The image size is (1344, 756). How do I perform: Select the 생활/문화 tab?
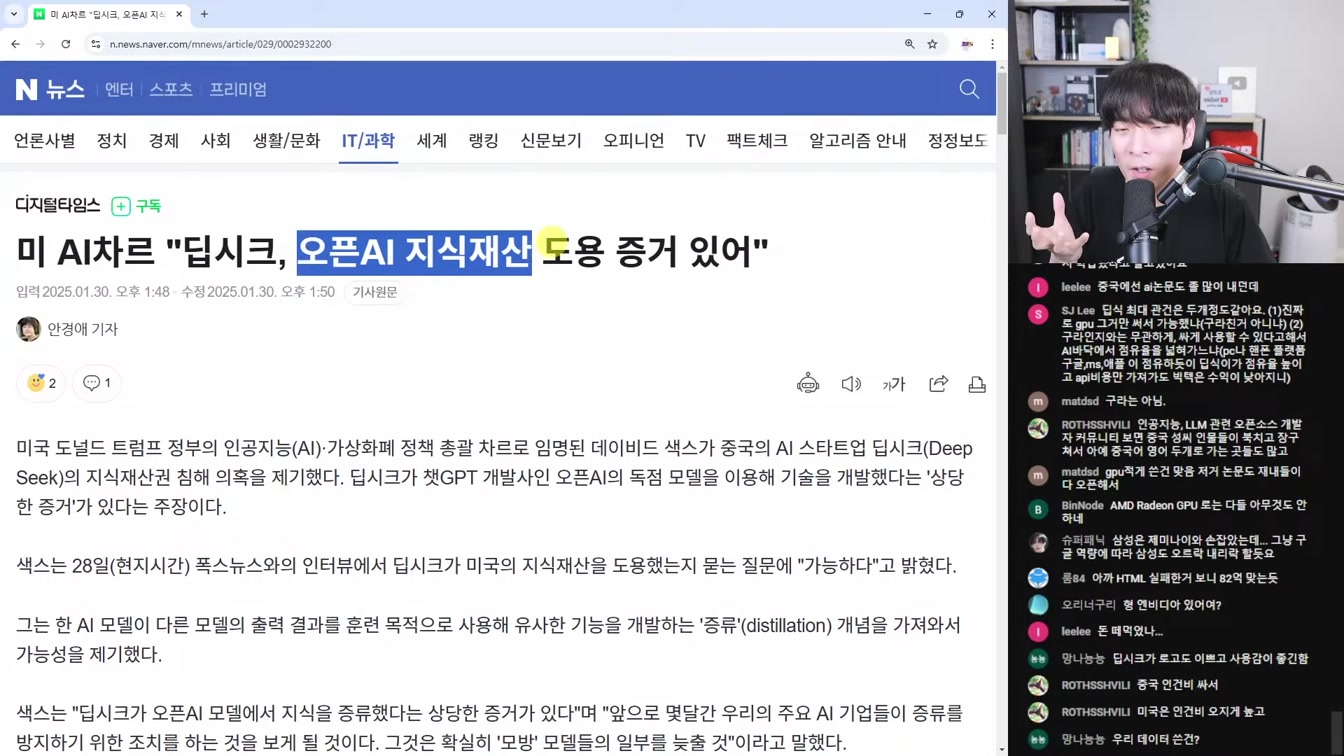[x=286, y=141]
